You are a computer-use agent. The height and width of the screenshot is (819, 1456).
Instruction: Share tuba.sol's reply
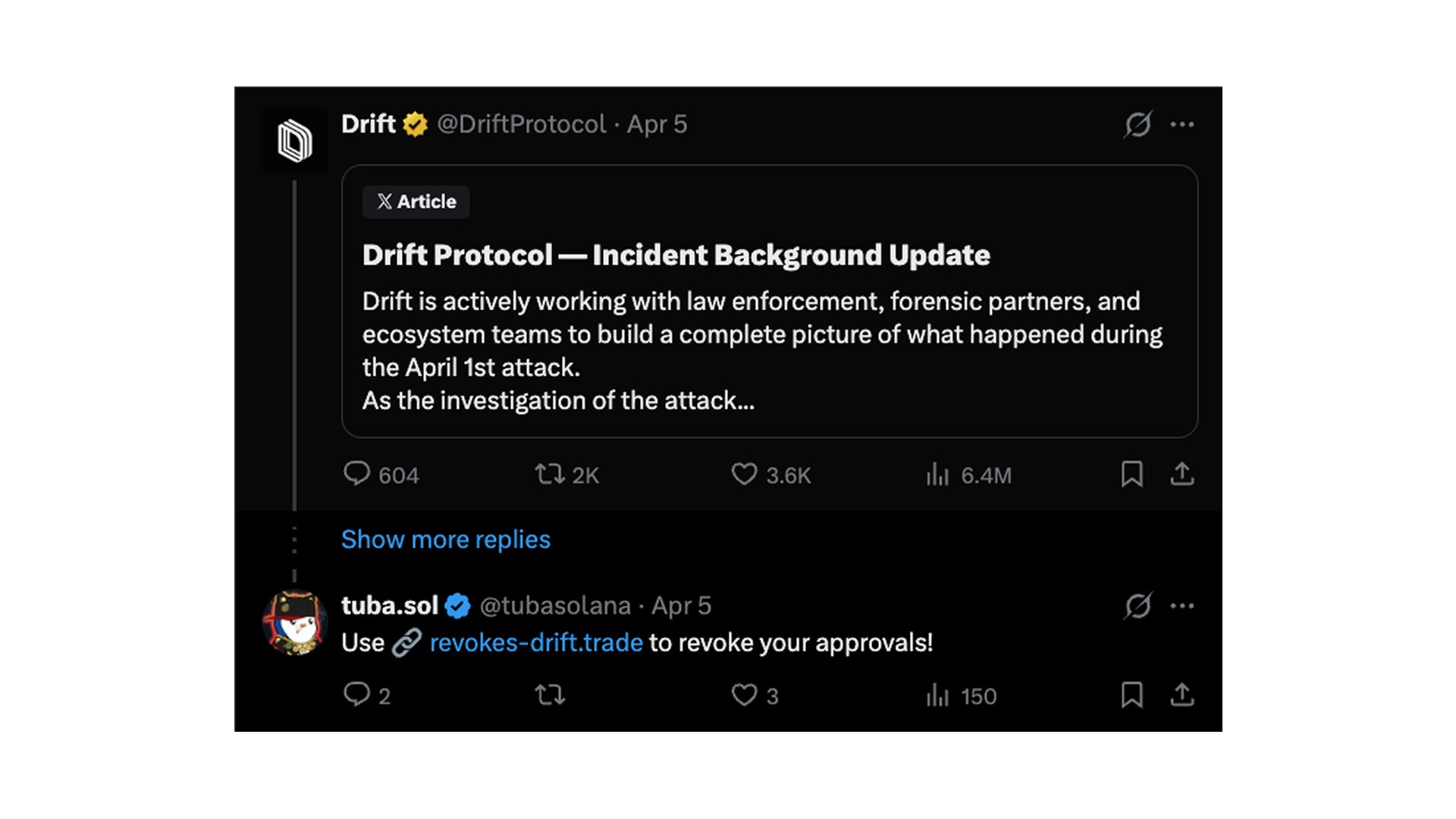click(x=1181, y=695)
